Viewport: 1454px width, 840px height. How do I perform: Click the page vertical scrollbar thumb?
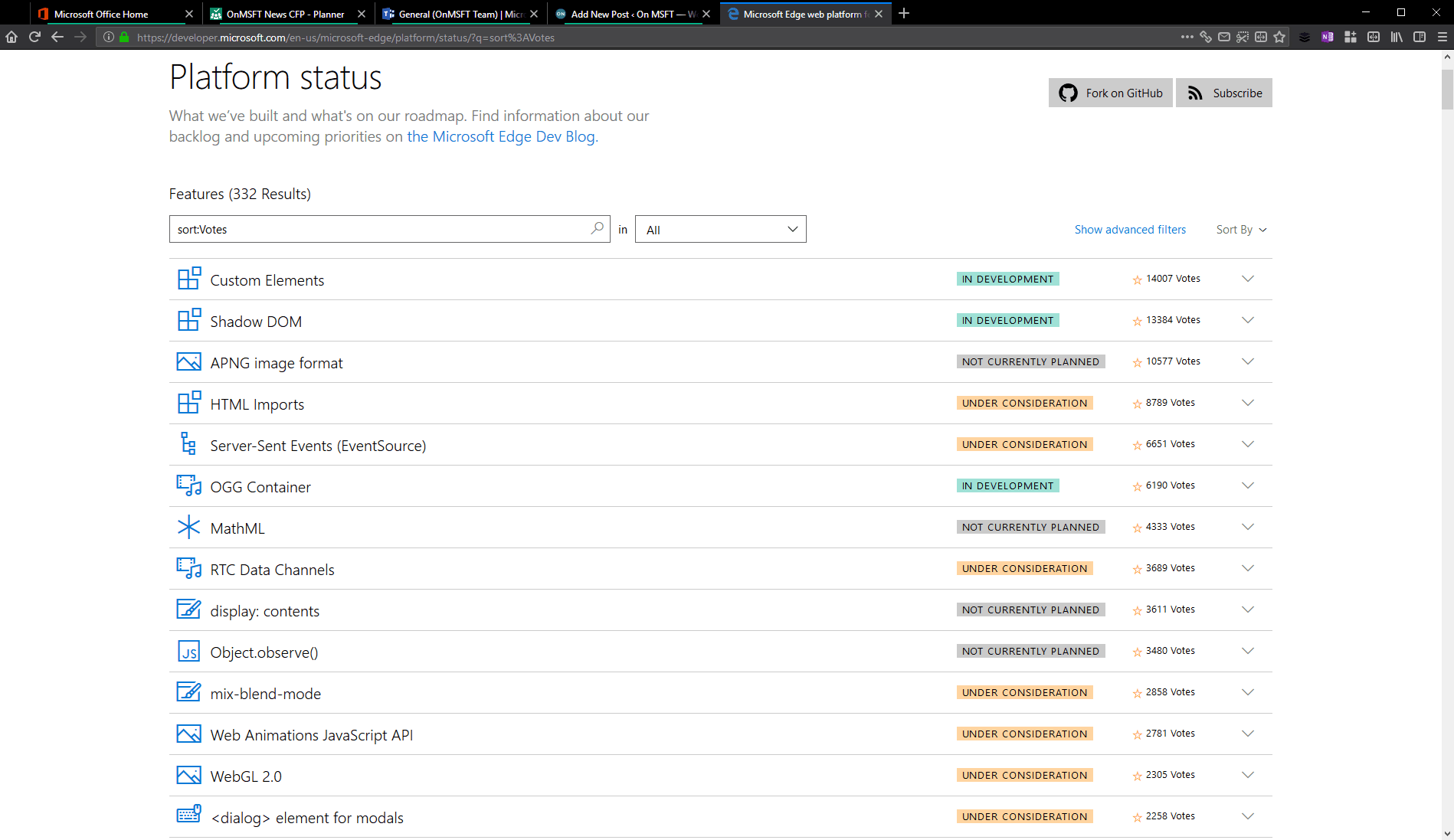pos(1447,90)
